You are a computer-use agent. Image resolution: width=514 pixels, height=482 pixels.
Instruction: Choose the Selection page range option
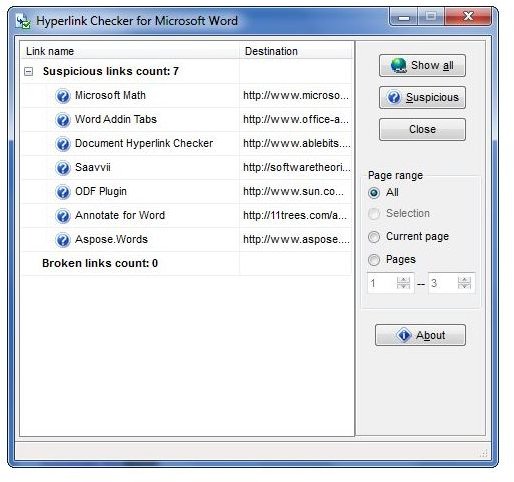click(374, 214)
